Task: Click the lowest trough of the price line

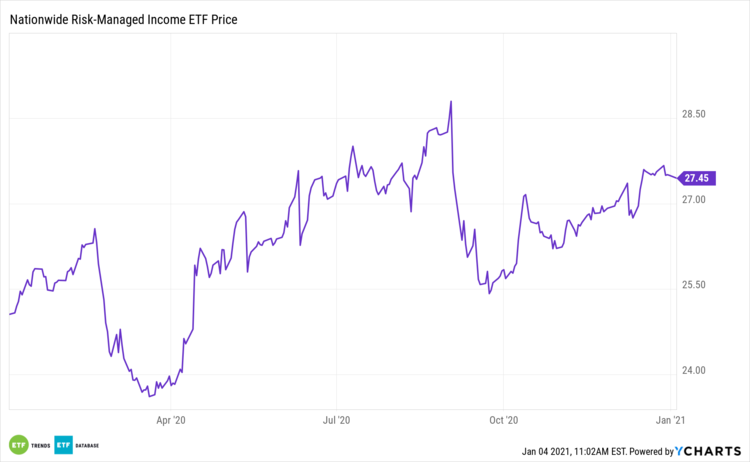Action: coord(140,396)
